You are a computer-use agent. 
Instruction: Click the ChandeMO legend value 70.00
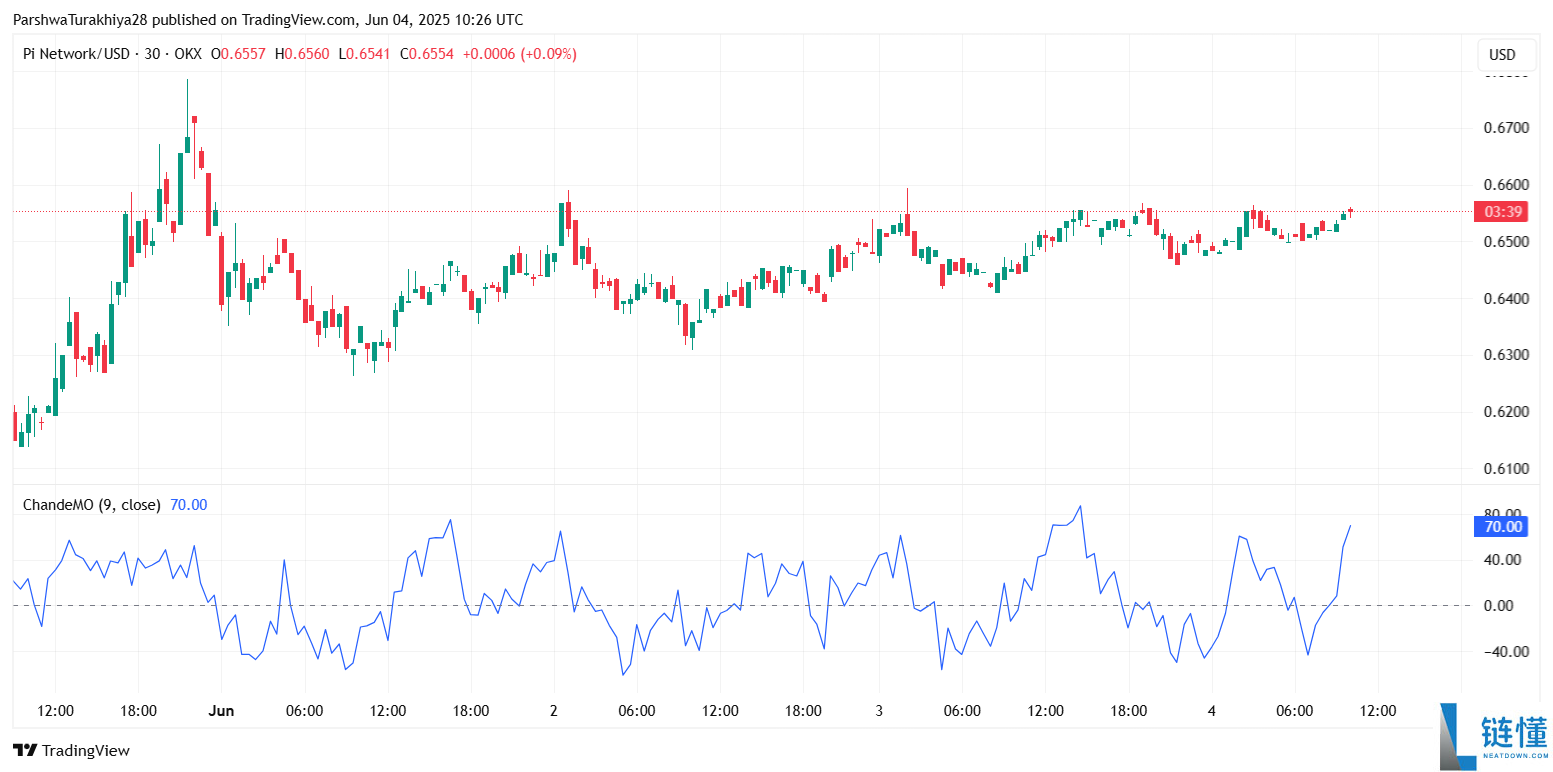pos(189,505)
